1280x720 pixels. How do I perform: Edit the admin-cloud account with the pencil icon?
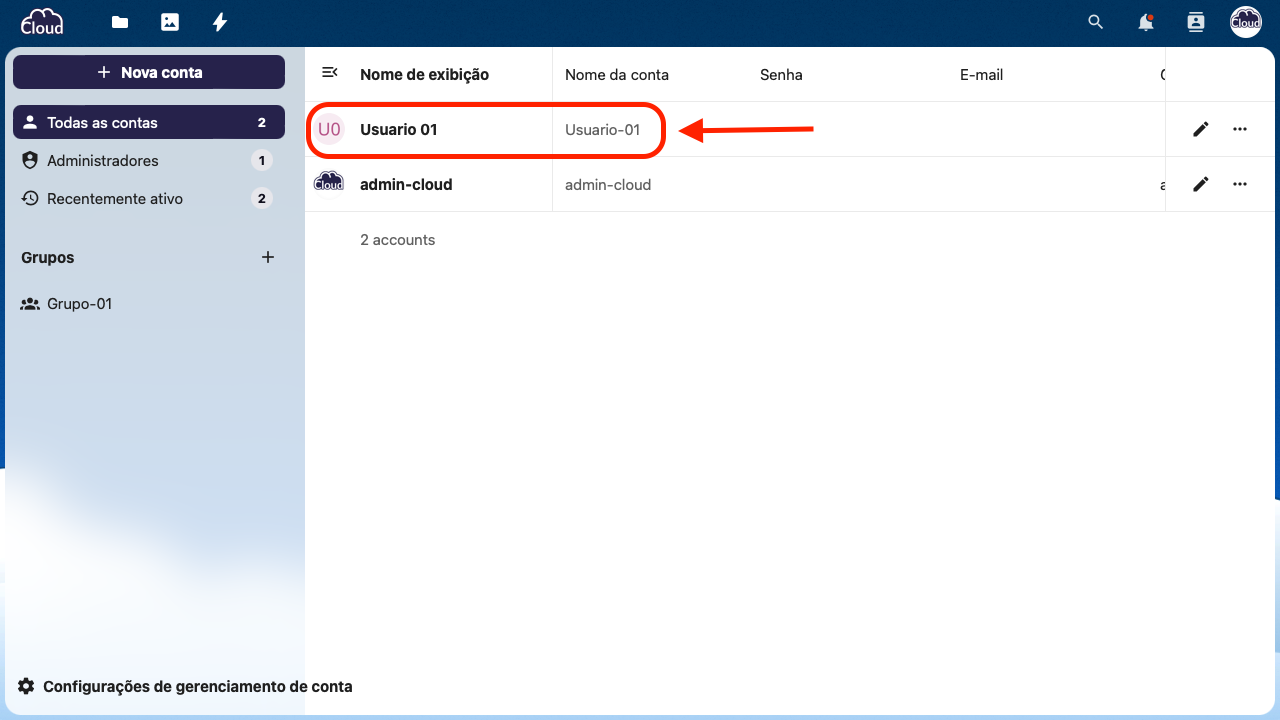[1201, 184]
